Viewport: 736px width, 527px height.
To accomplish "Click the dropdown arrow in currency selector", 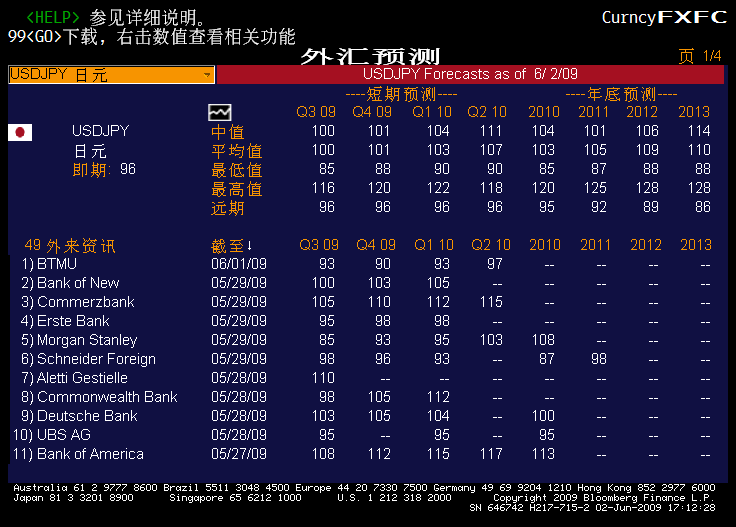I will 207,75.
